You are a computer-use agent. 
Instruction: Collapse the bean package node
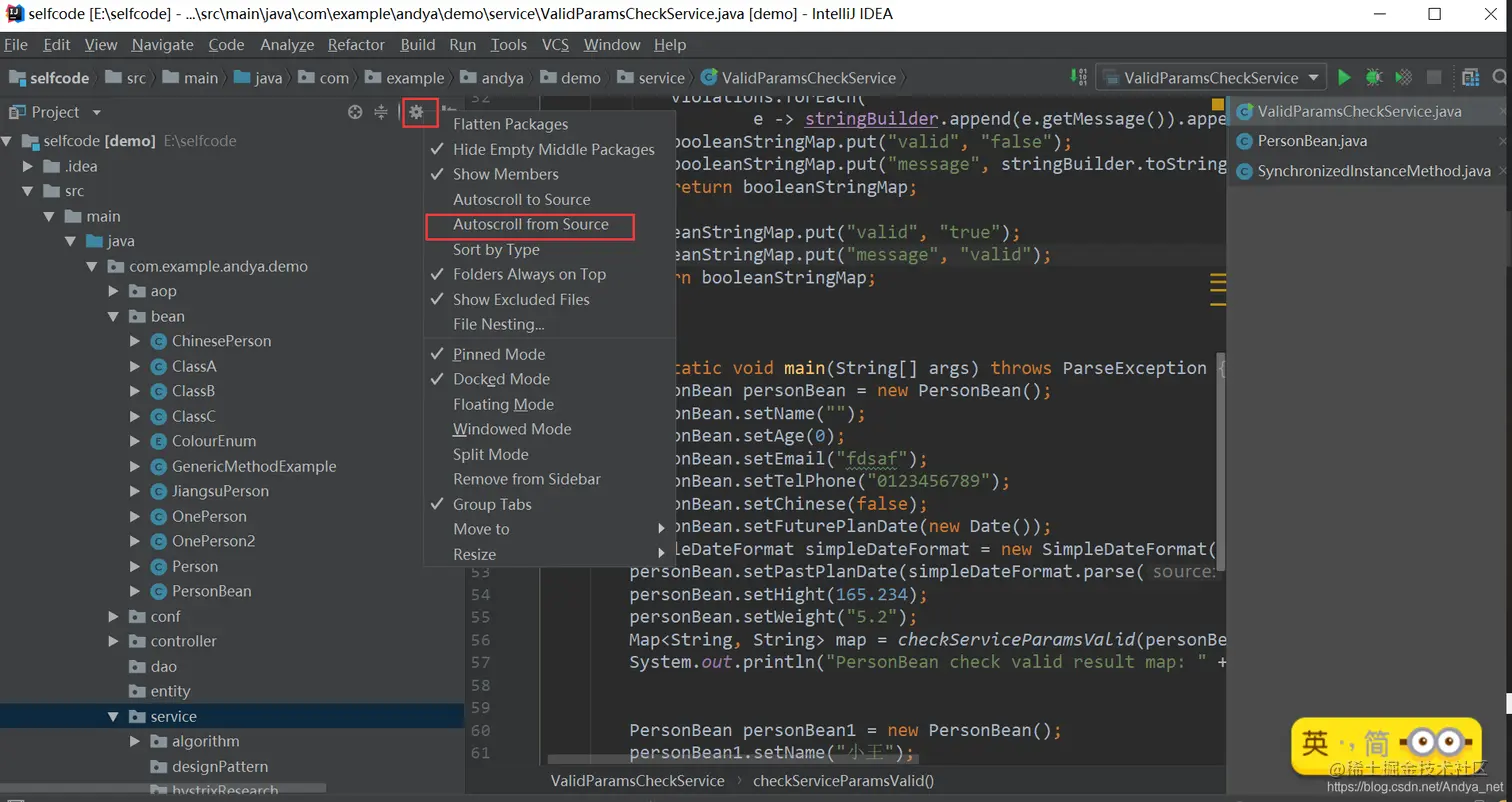click(x=113, y=316)
